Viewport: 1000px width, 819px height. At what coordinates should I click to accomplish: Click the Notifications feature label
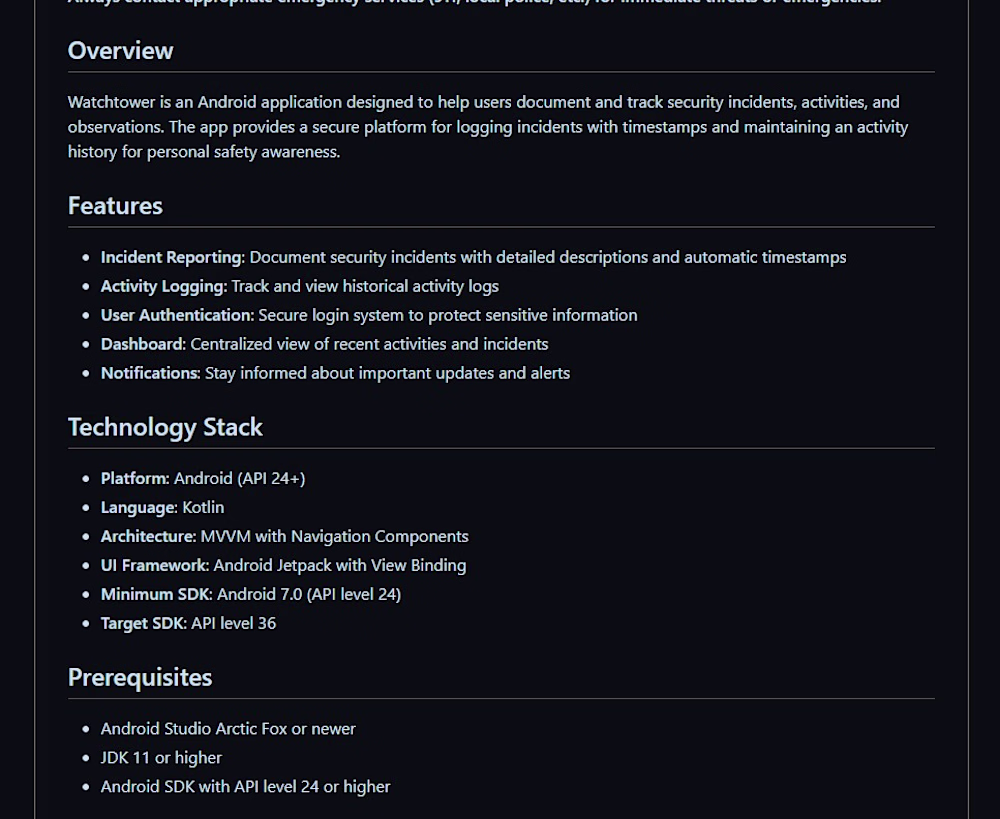pyautogui.click(x=151, y=373)
